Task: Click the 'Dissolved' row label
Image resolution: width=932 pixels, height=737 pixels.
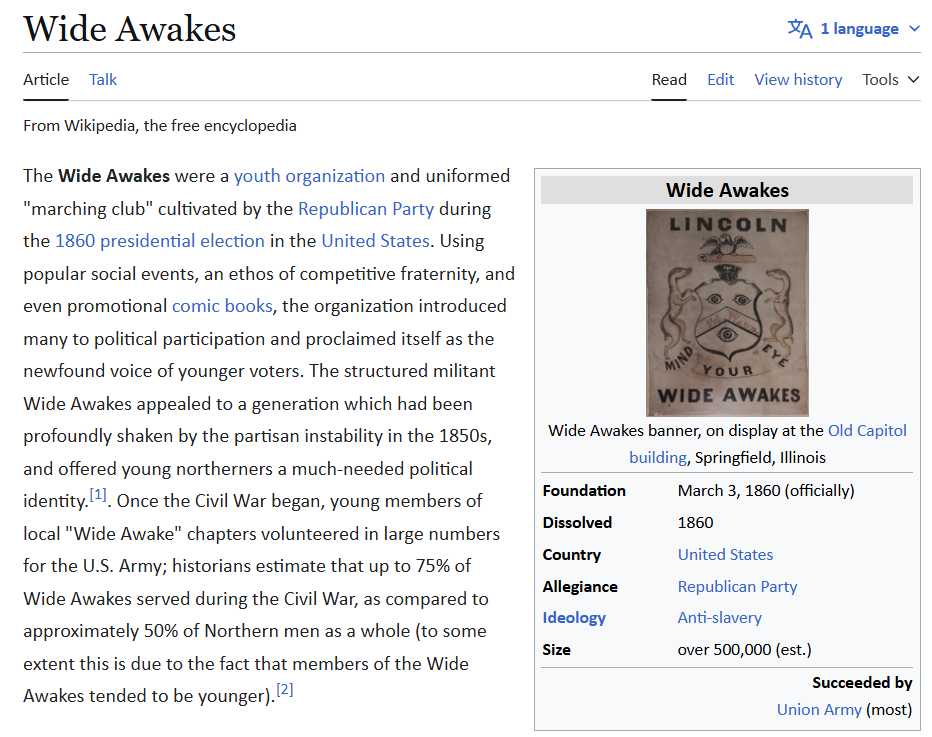Action: pos(577,522)
